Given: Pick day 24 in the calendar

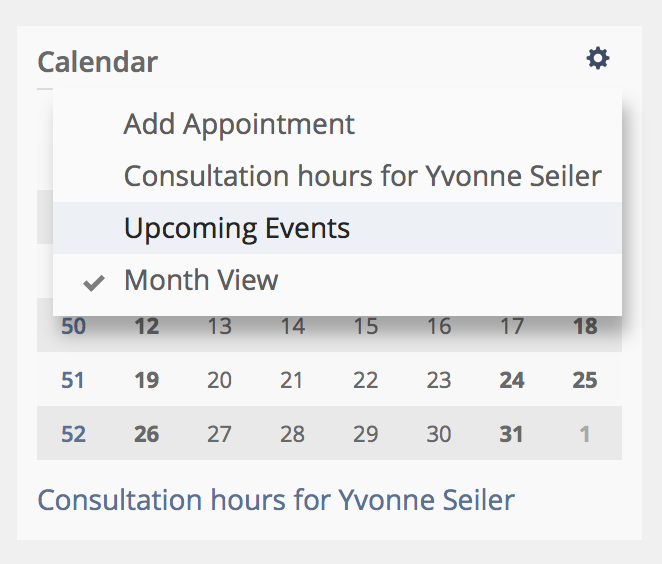Looking at the screenshot, I should pyautogui.click(x=512, y=381).
